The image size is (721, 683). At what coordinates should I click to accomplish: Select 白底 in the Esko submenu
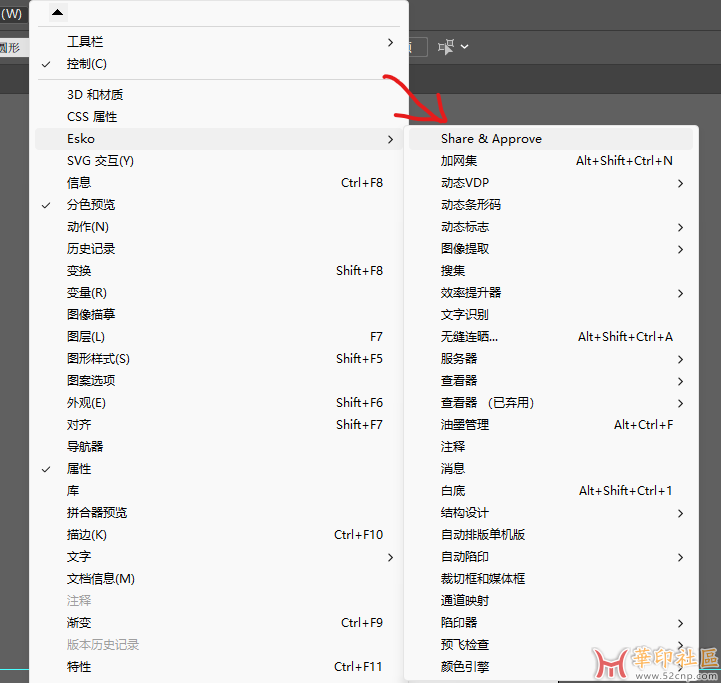tap(551, 491)
